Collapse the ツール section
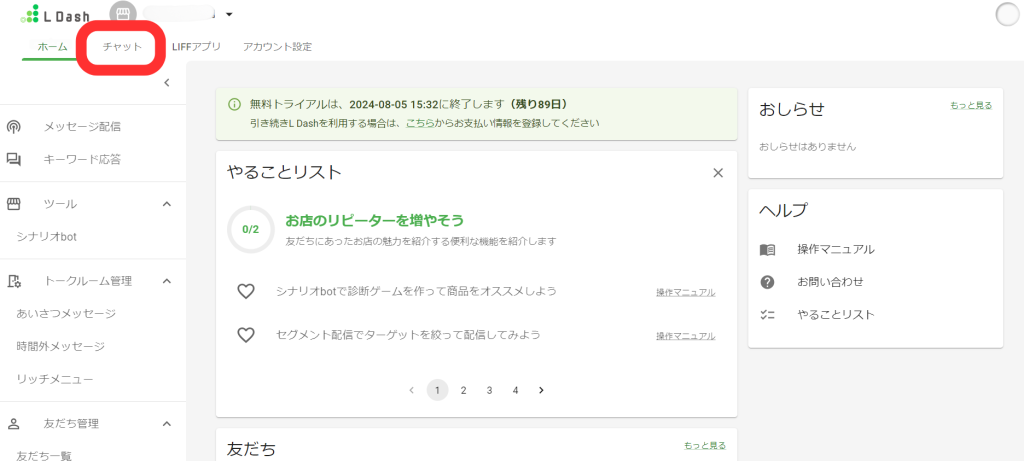Screen dimensions: 1024x461 pos(167,204)
